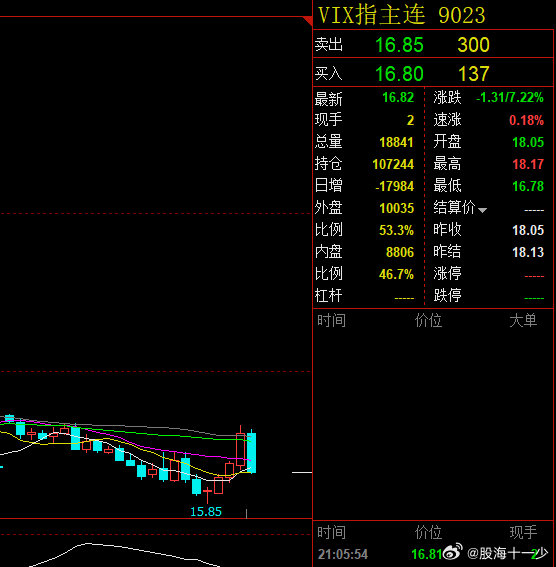Click the VIX指主连 contract title
This screenshot has height=567, width=556.
click(x=371, y=15)
